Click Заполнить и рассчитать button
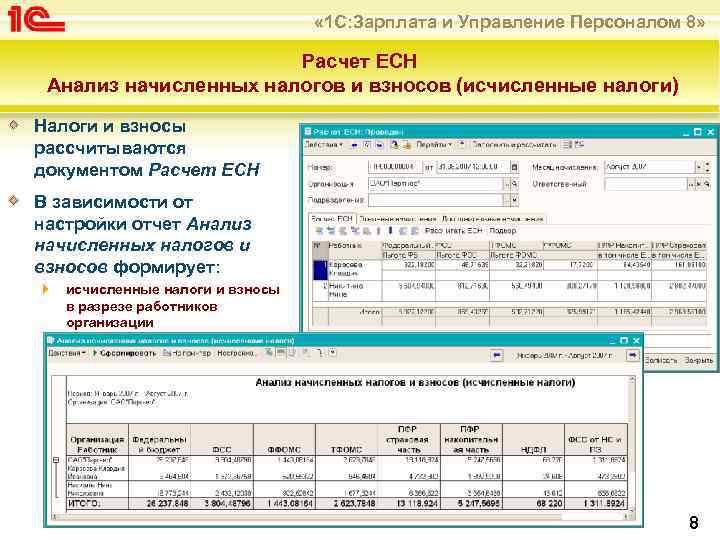This screenshot has height=540, width=720. coord(514,145)
